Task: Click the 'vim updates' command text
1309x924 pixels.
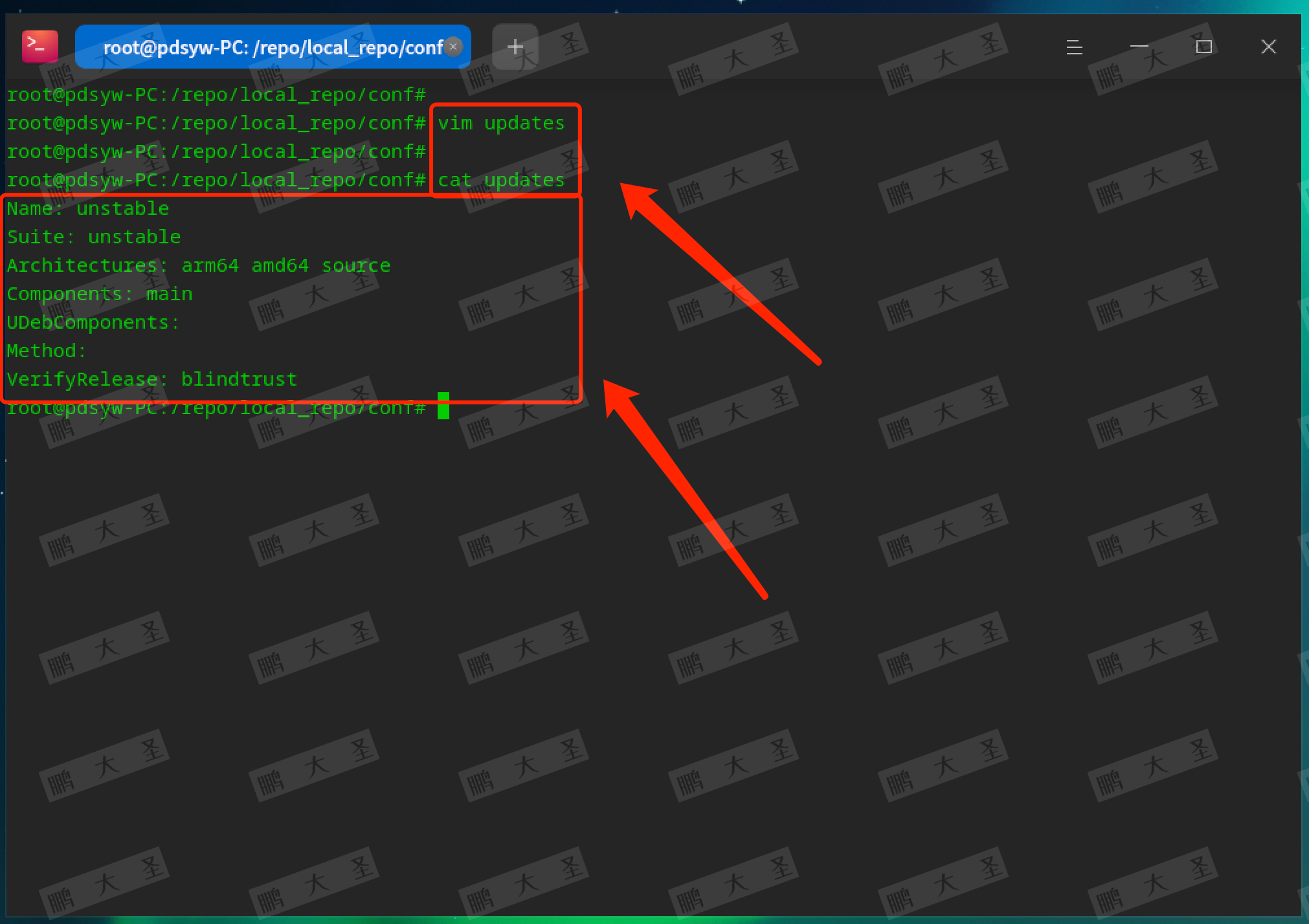Action: 501,123
